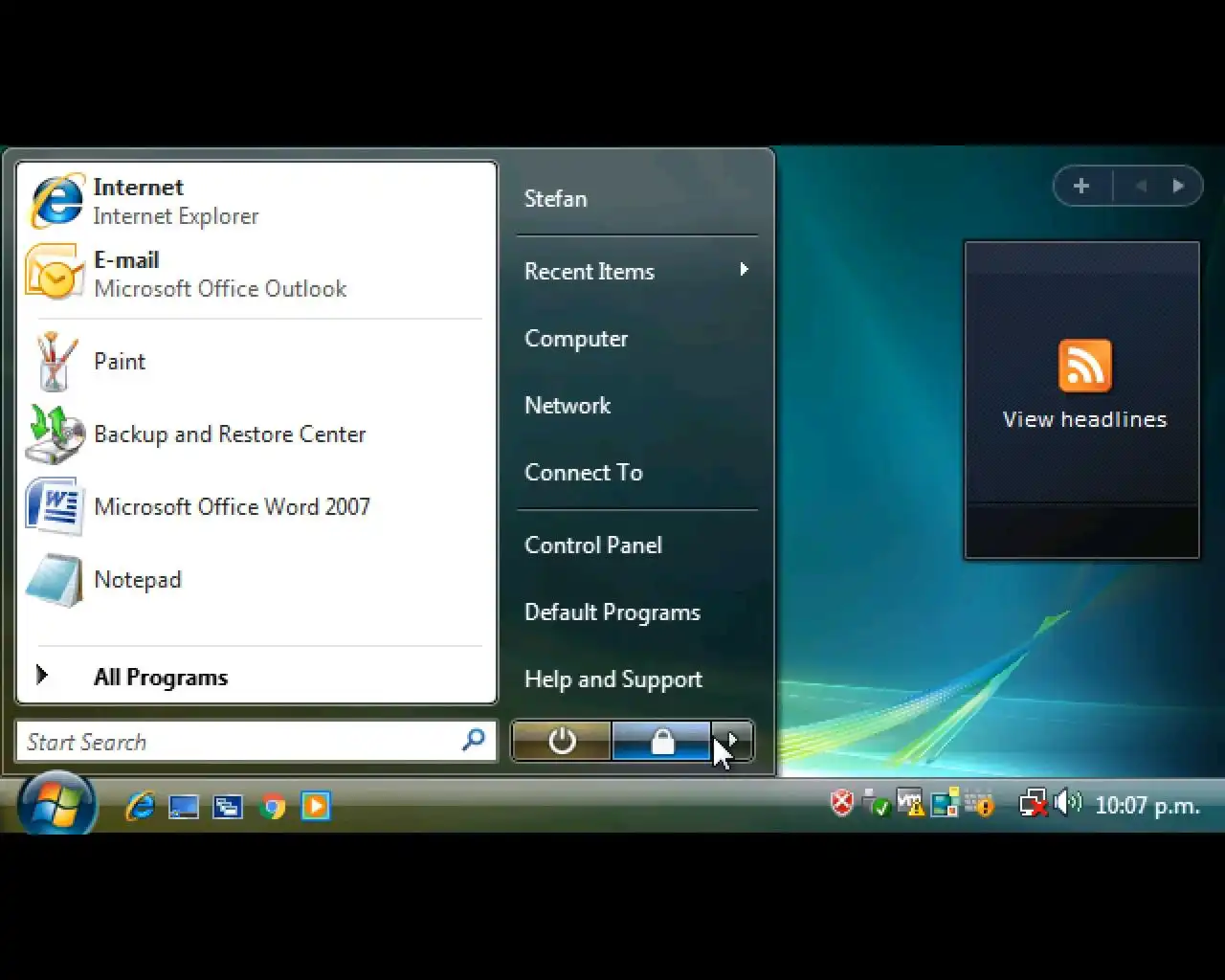Click Show Desktop in Quick Launch

[x=184, y=806]
